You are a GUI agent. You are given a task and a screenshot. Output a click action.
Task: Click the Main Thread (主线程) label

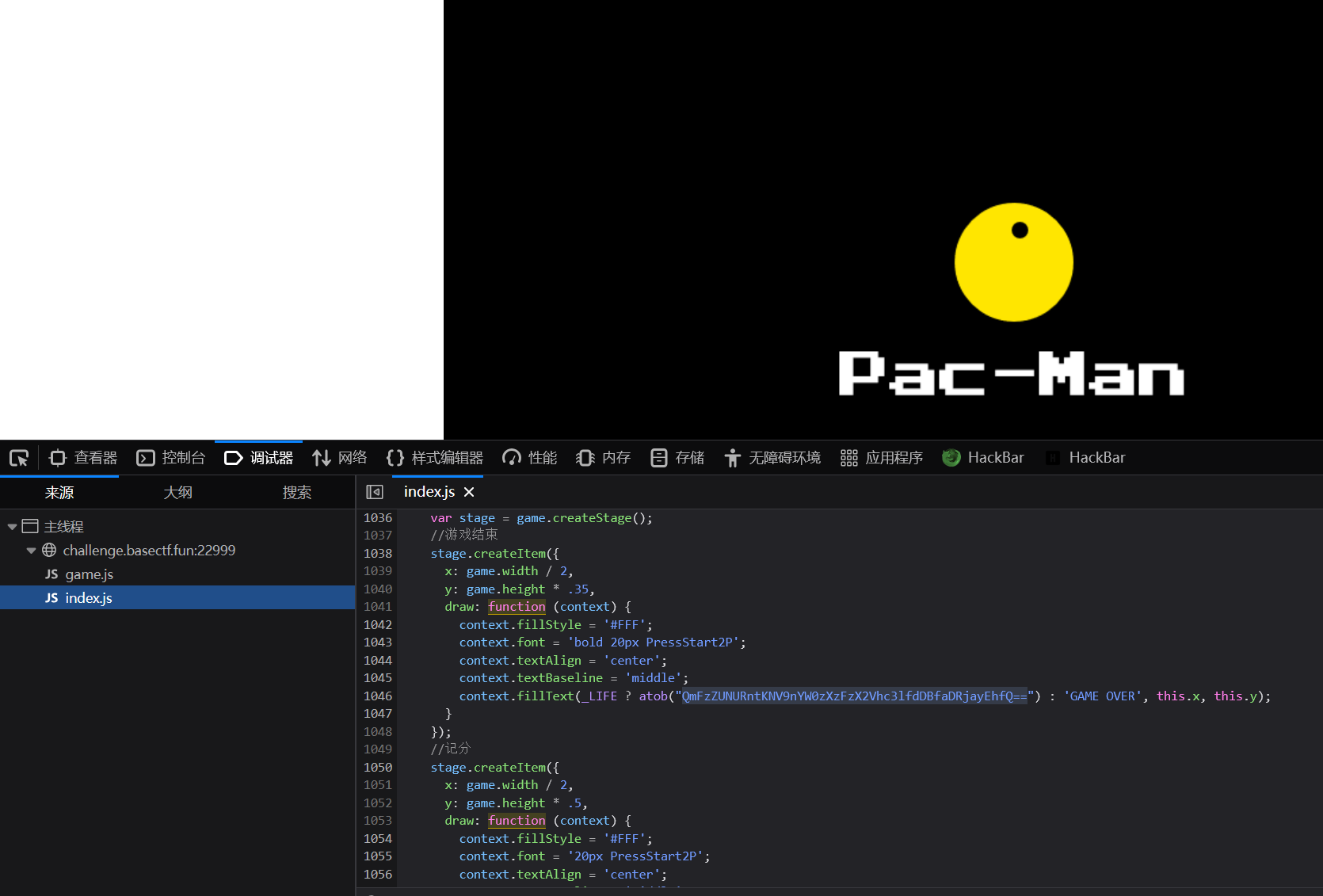(x=63, y=527)
